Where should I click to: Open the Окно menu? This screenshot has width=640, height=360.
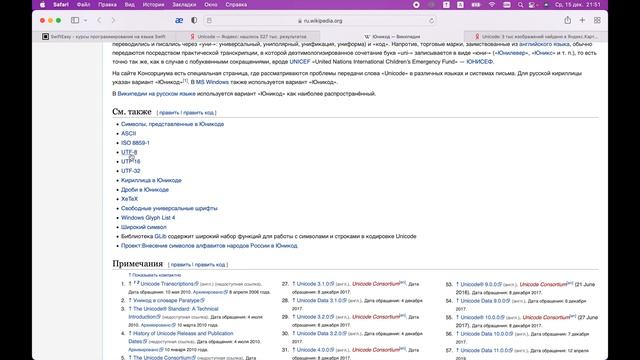tap(211, 5)
